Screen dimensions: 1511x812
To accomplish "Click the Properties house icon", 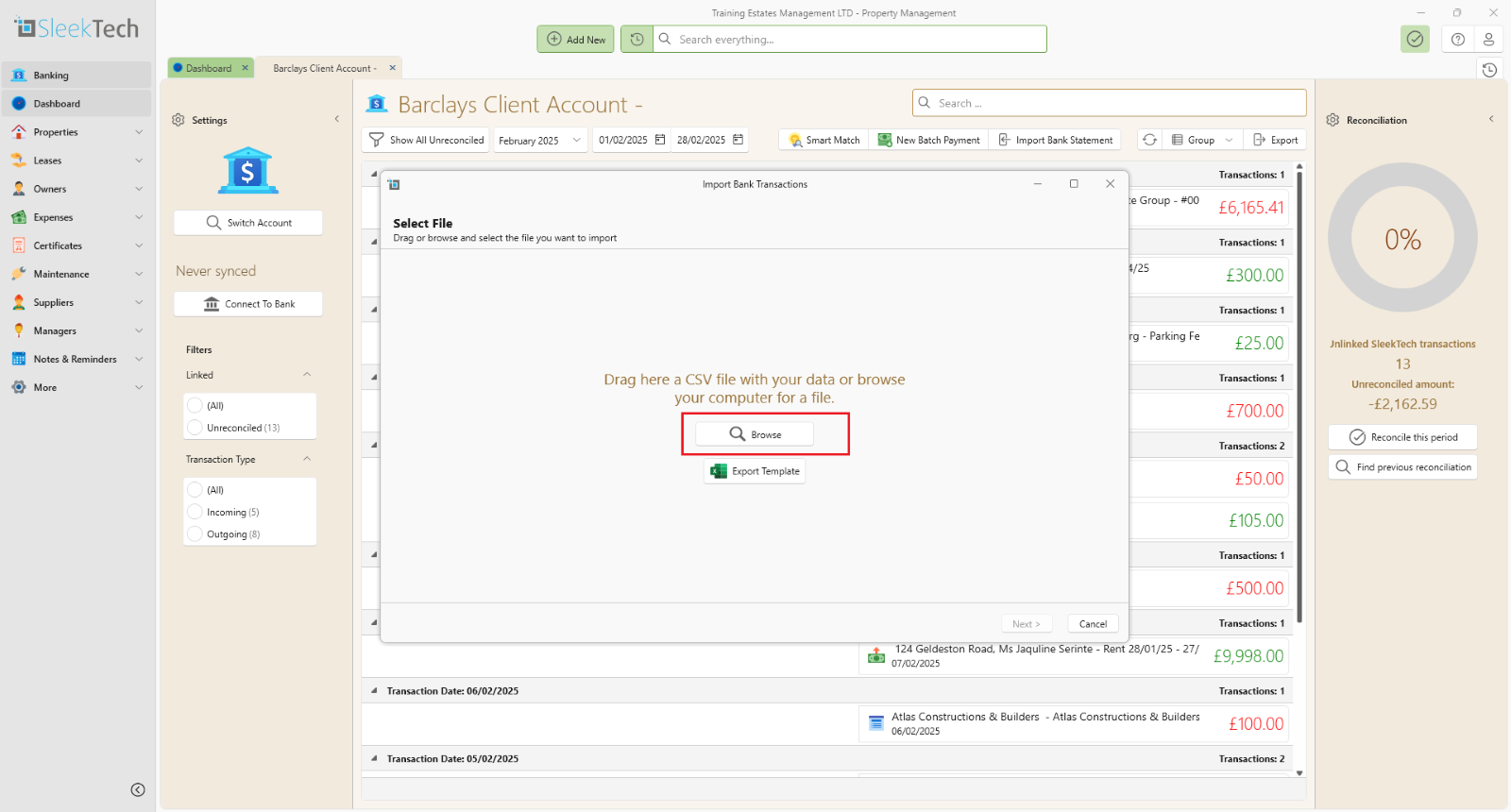I will coord(19,132).
